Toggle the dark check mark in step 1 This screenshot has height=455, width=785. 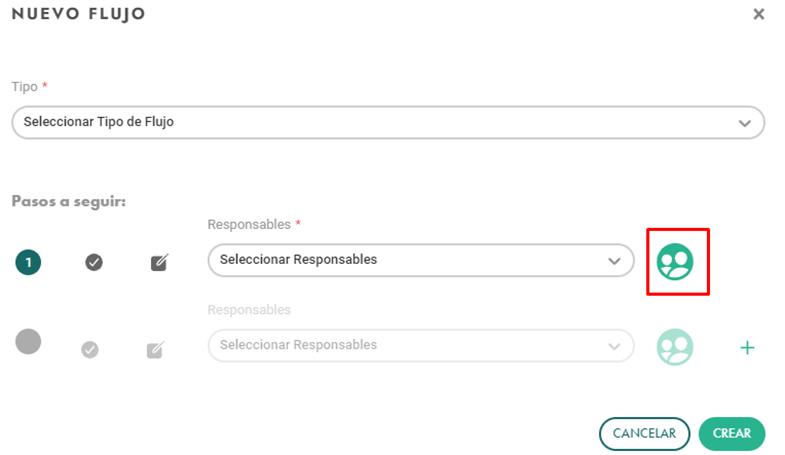tap(94, 262)
